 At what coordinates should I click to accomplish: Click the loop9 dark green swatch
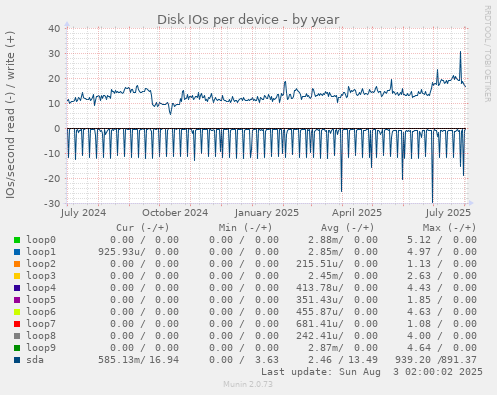(17, 348)
